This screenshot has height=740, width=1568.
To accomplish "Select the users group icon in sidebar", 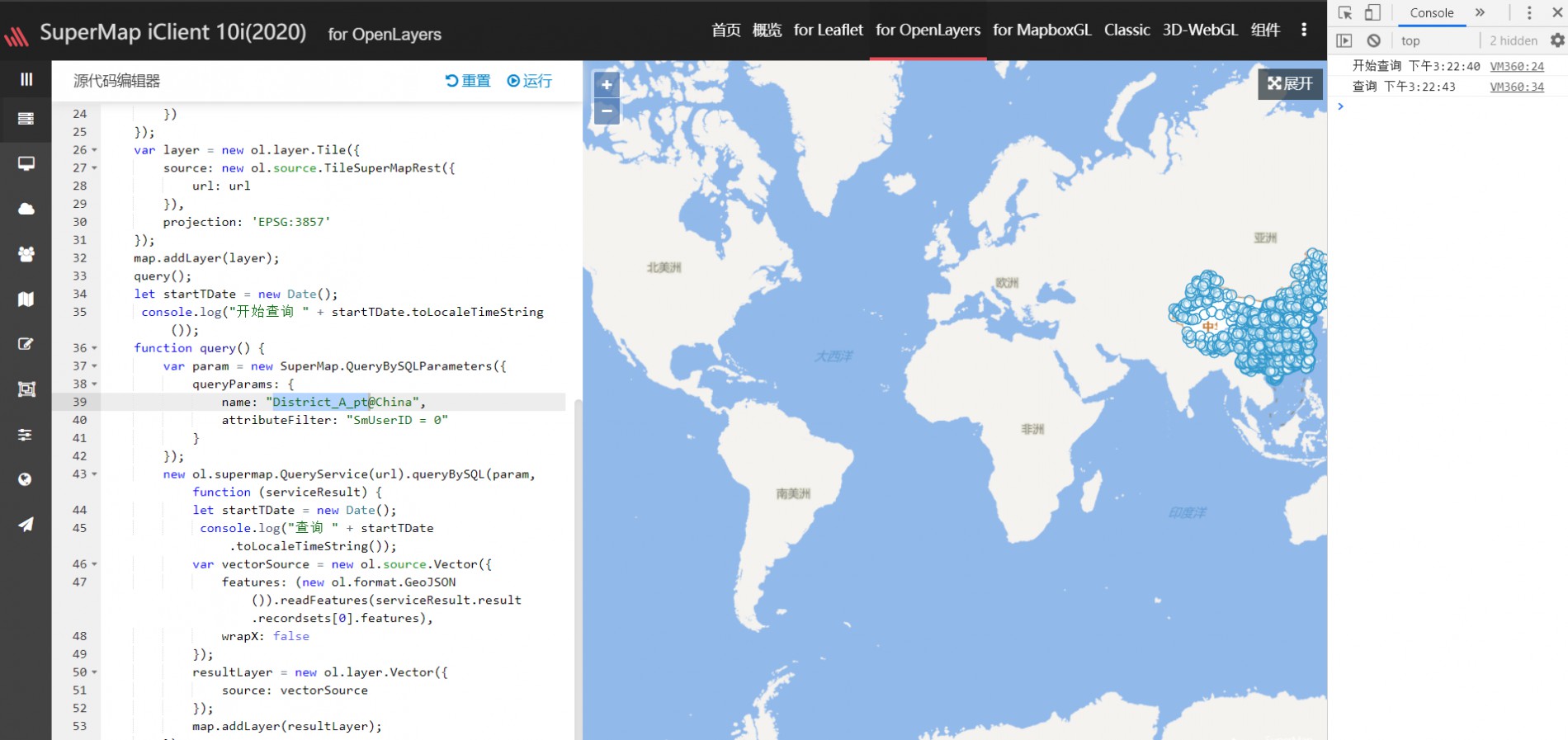I will click(26, 254).
